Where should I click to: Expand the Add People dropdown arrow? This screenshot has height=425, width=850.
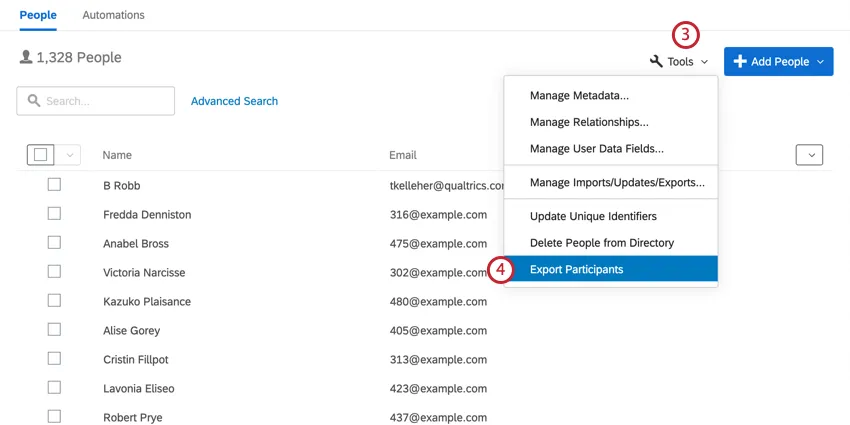pos(820,62)
